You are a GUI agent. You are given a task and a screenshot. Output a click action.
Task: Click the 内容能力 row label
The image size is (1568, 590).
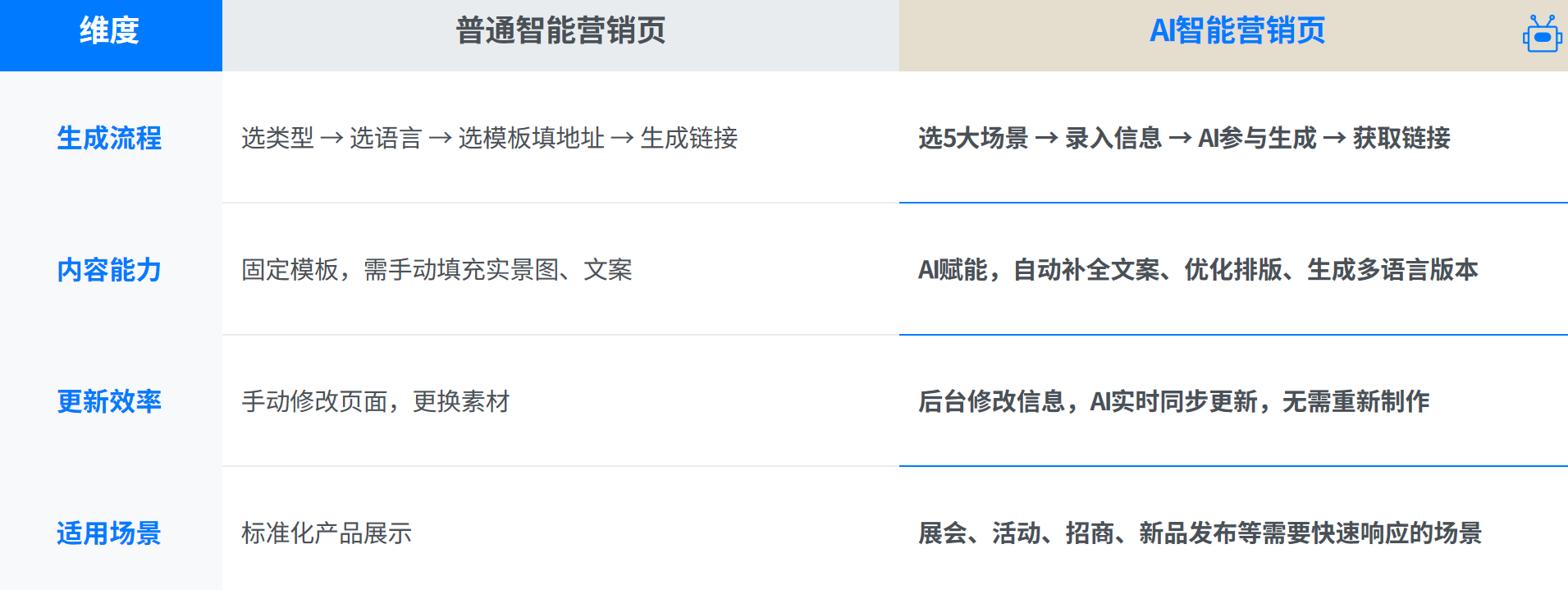coord(109,270)
